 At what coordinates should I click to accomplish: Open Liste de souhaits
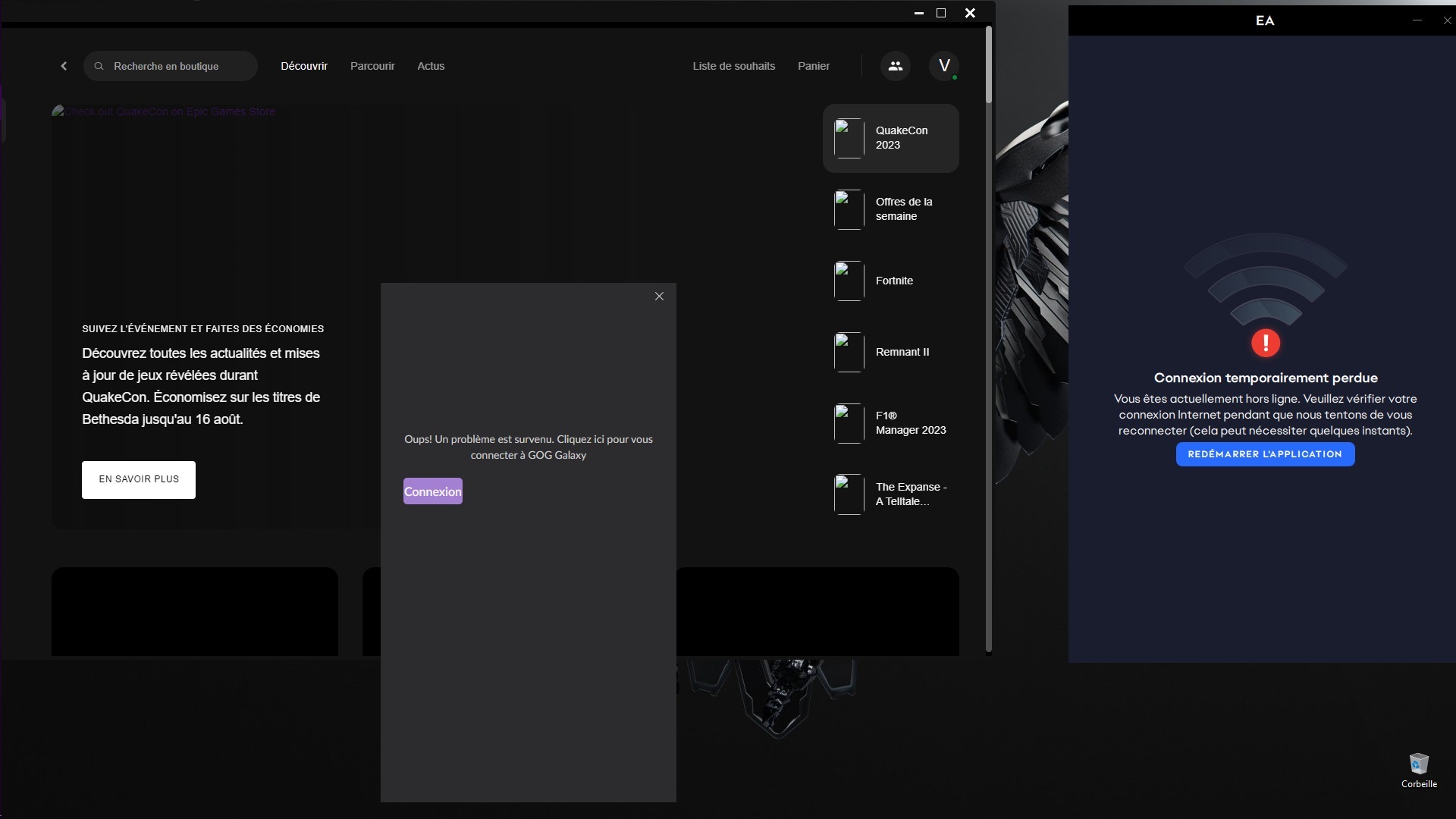pos(733,66)
